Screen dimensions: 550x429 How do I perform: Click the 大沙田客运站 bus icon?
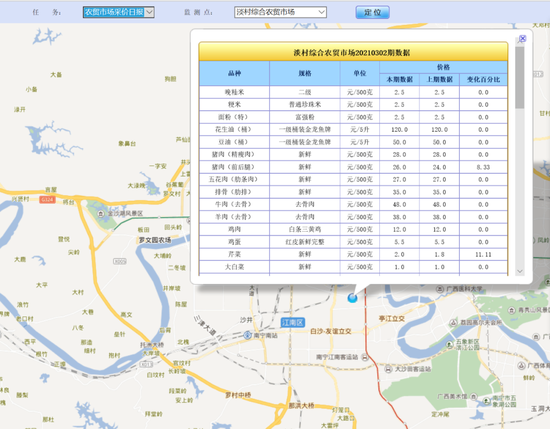pos(388,369)
